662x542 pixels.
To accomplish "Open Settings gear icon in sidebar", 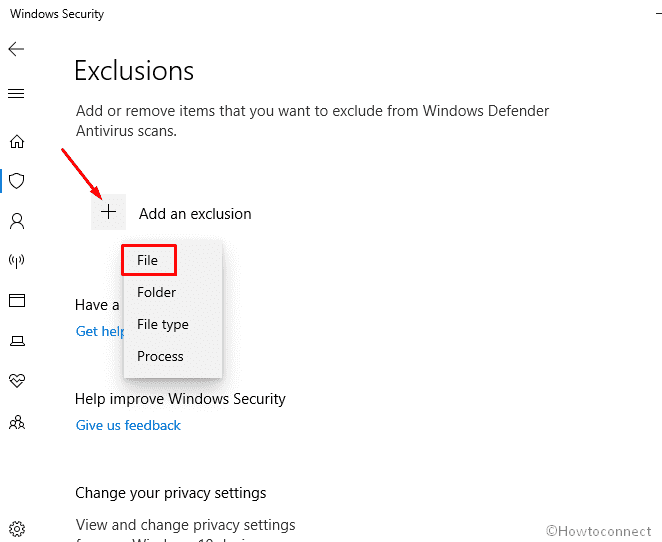I will [x=17, y=528].
